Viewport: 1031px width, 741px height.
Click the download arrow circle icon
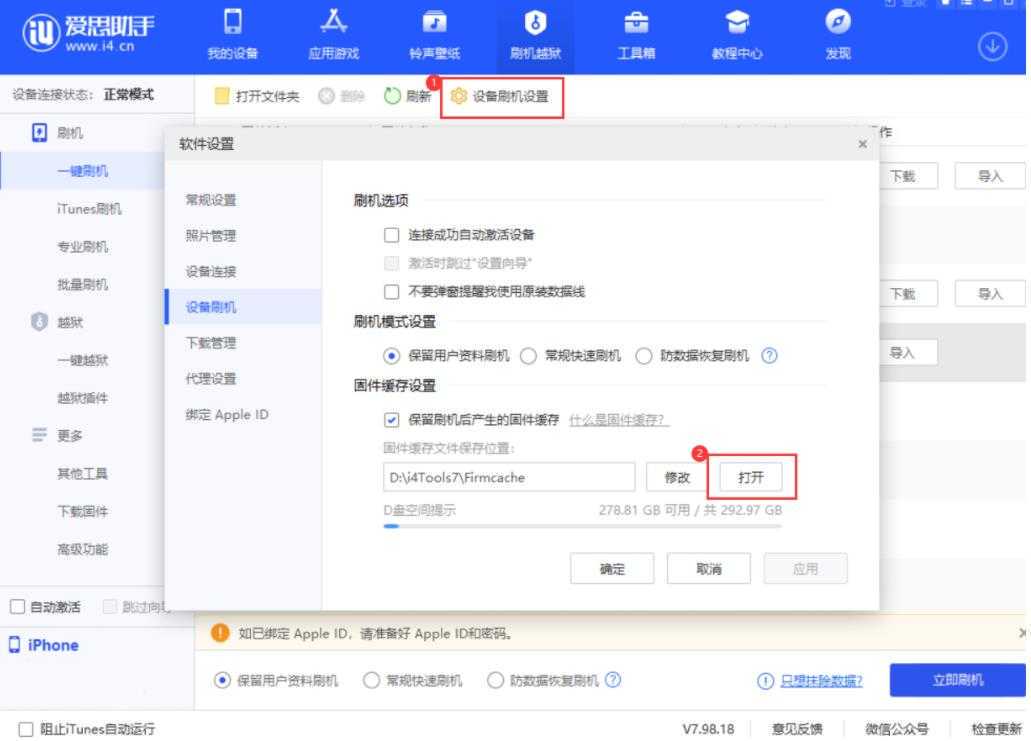[x=993, y=45]
